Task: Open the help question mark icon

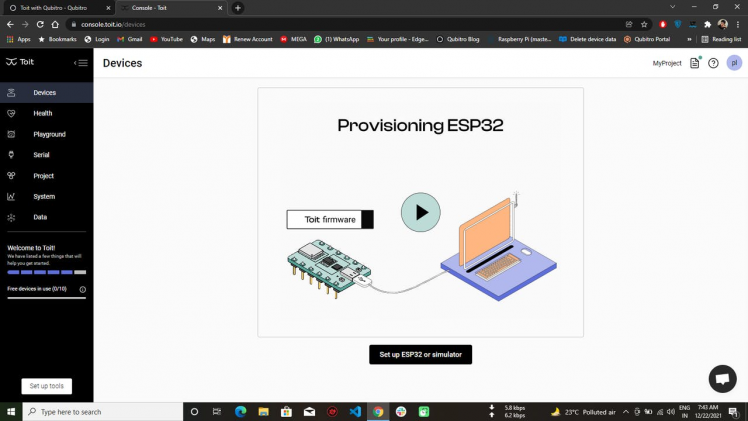Action: pyautogui.click(x=713, y=63)
